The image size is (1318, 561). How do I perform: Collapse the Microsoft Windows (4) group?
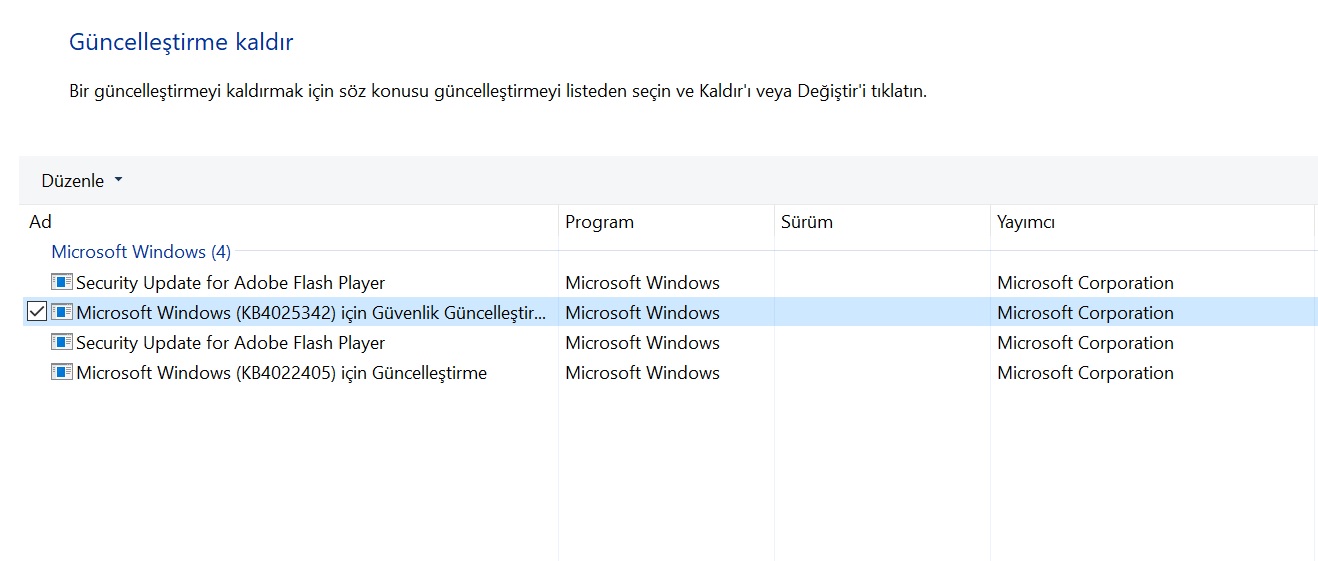141,252
